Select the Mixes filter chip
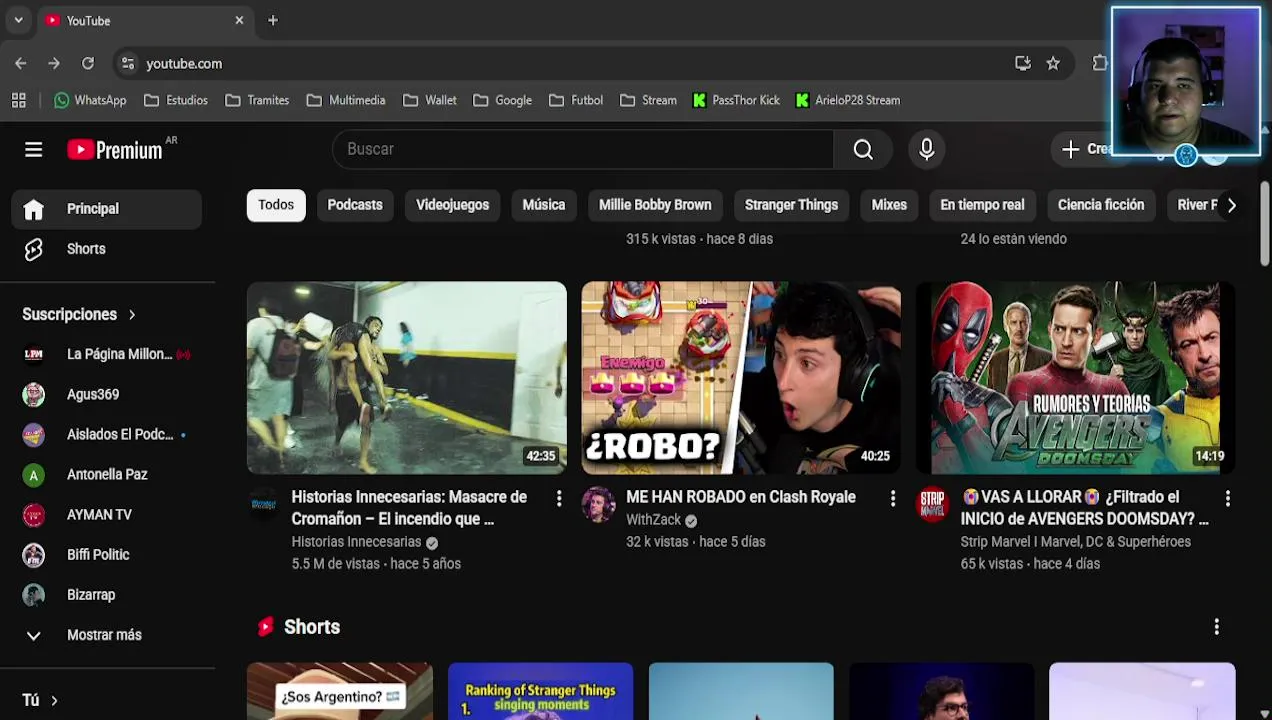This screenshot has height=720, width=1272. tap(889, 205)
